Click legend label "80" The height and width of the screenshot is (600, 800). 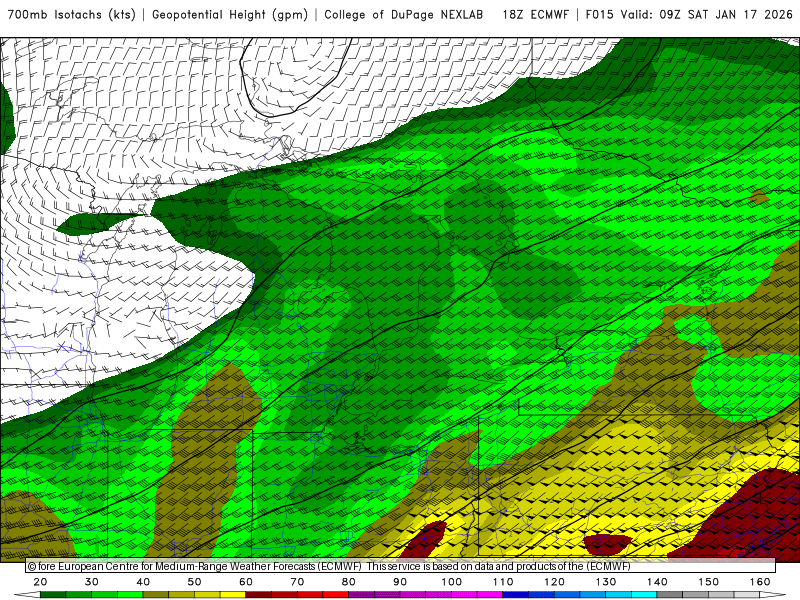tap(348, 582)
